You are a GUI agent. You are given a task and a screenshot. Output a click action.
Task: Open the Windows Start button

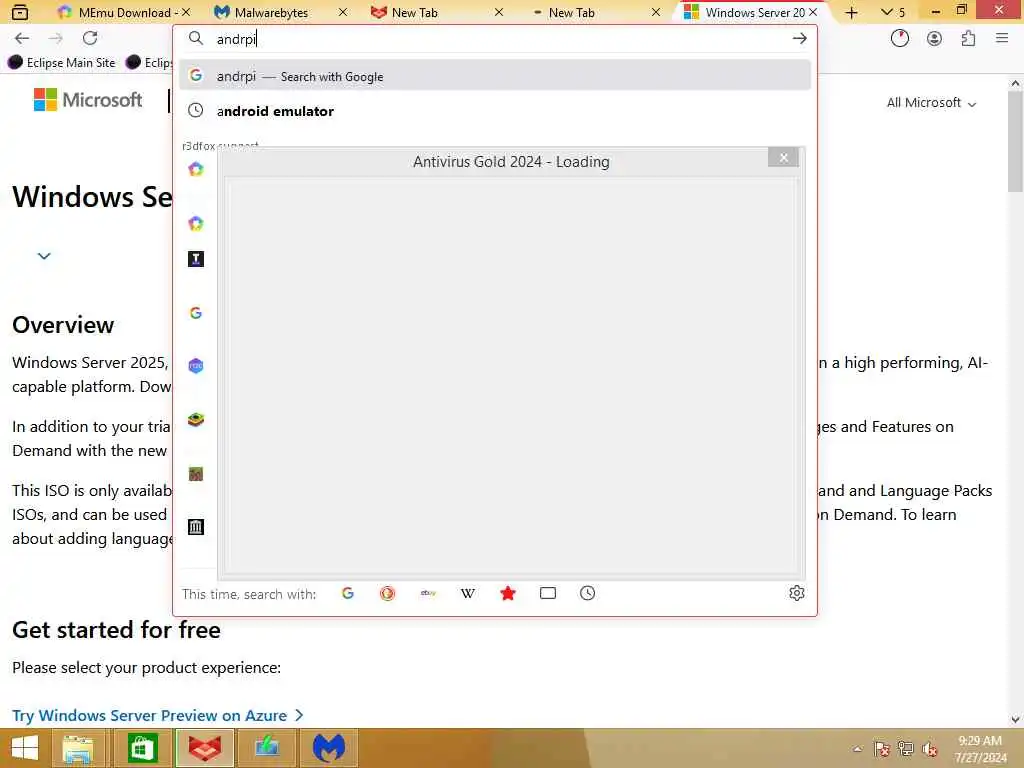(x=25, y=748)
